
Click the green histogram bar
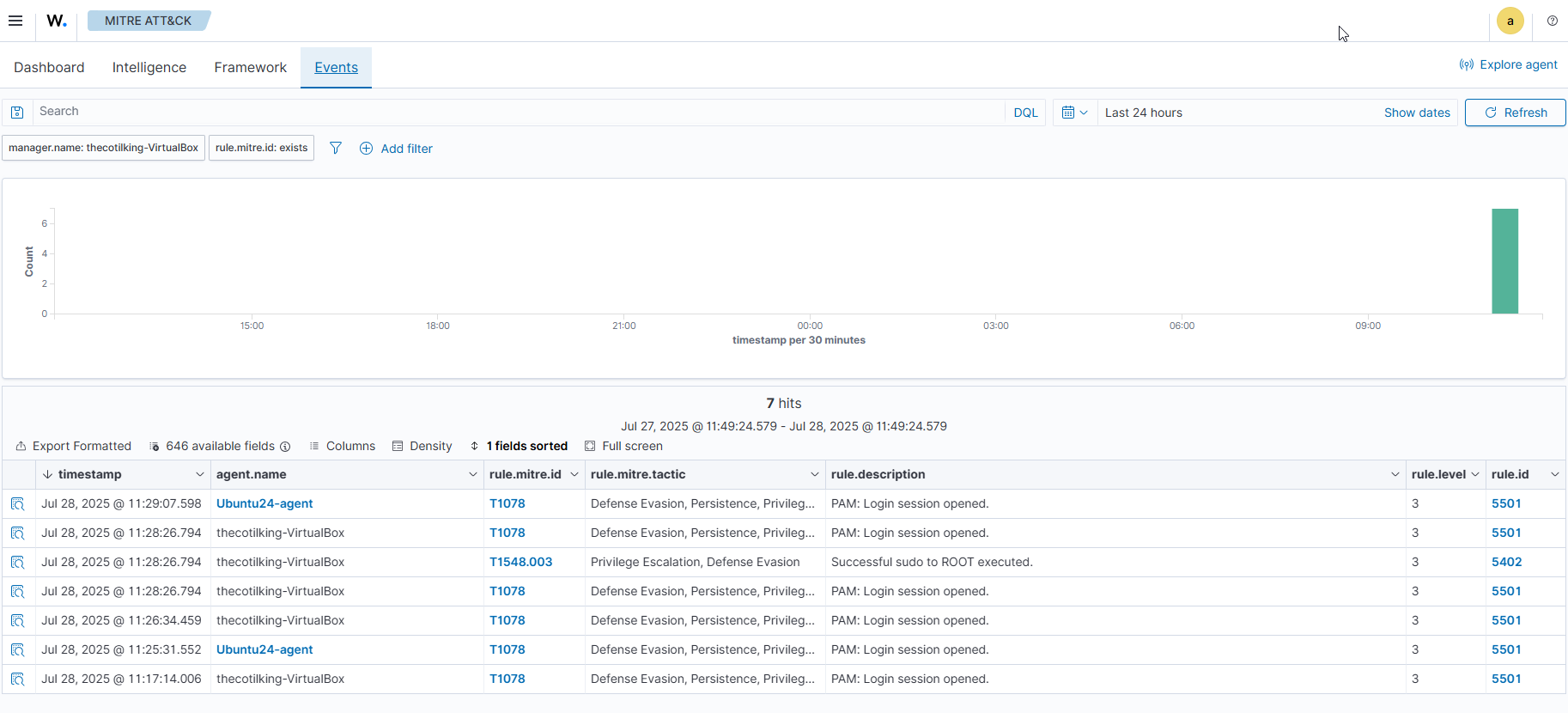pyautogui.click(x=1504, y=261)
